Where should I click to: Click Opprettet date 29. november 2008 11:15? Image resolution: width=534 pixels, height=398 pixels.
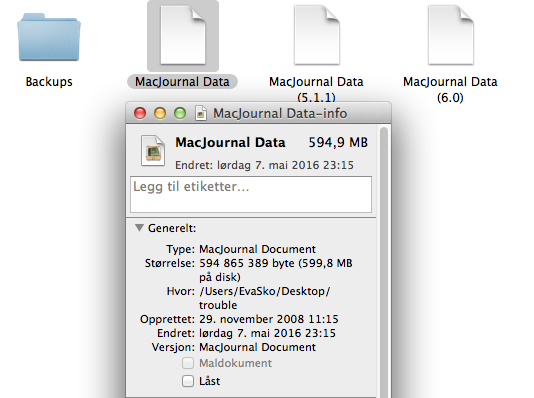(269, 319)
